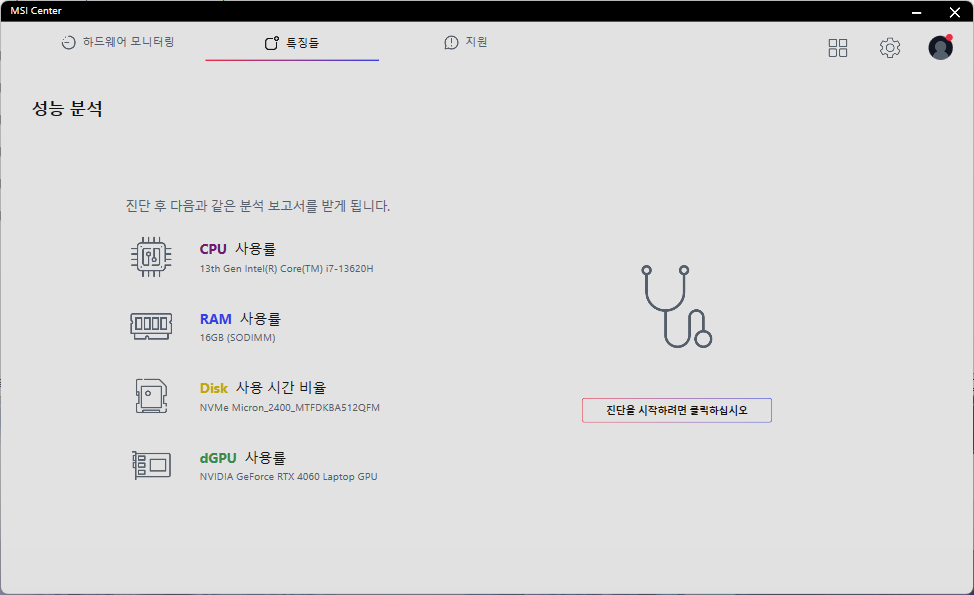The width and height of the screenshot is (974, 595).
Task: Select the 특징들 tab
Action: (x=292, y=43)
